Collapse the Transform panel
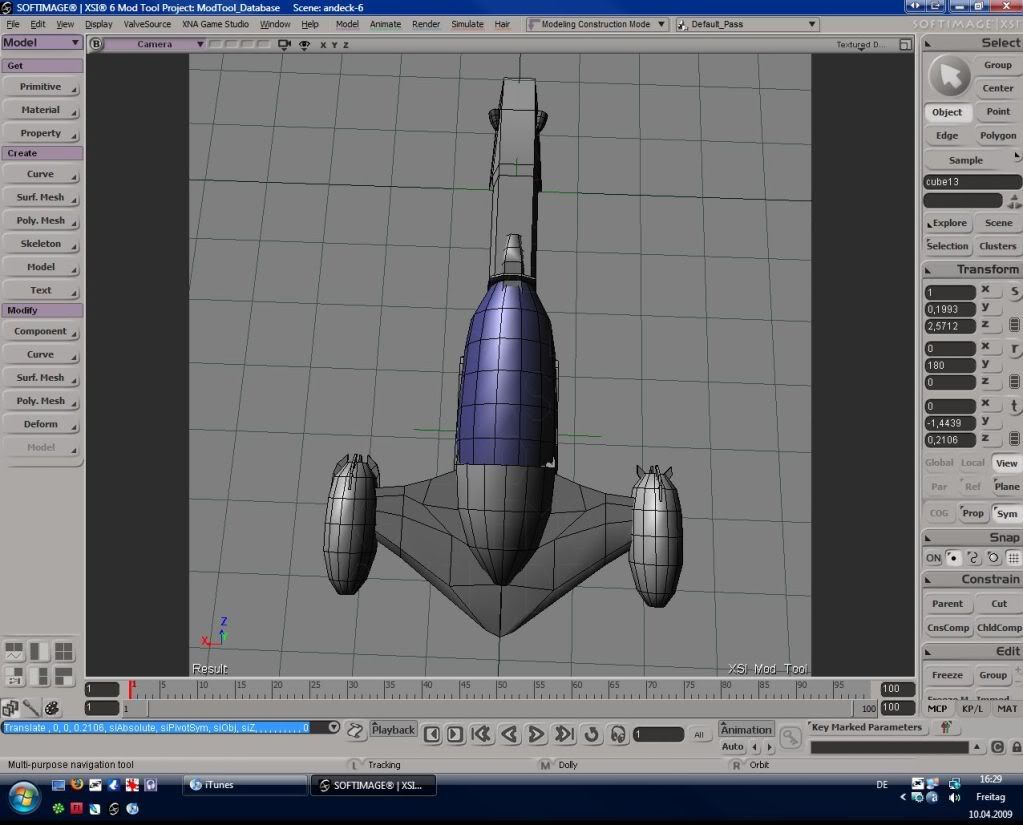This screenshot has height=825, width=1023. [x=928, y=270]
